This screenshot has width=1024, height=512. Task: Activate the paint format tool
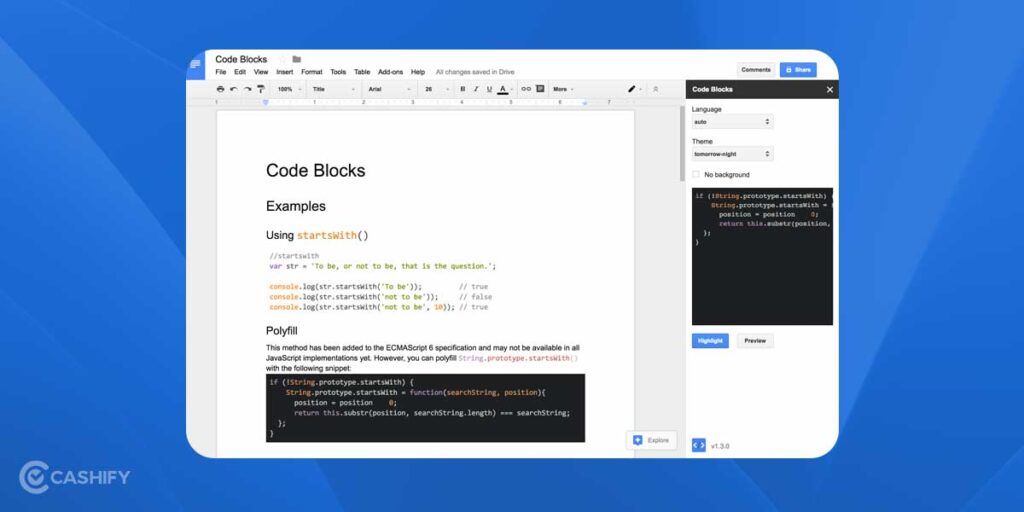tap(261, 89)
